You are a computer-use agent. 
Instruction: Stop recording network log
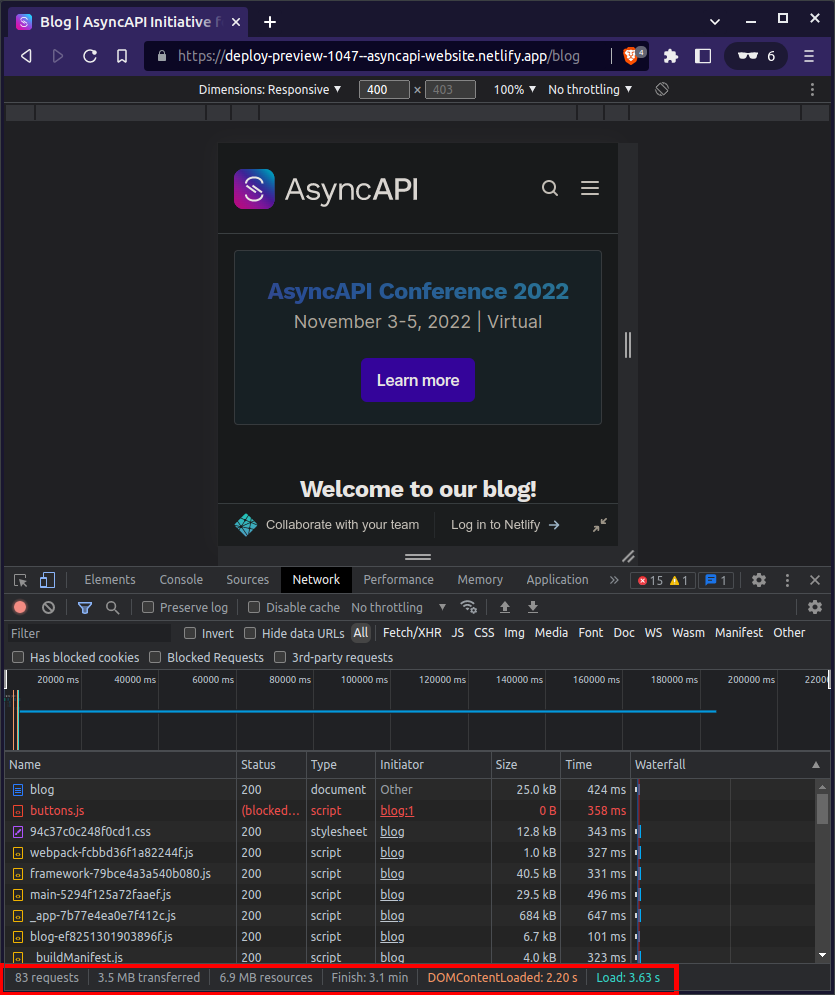tap(20, 607)
